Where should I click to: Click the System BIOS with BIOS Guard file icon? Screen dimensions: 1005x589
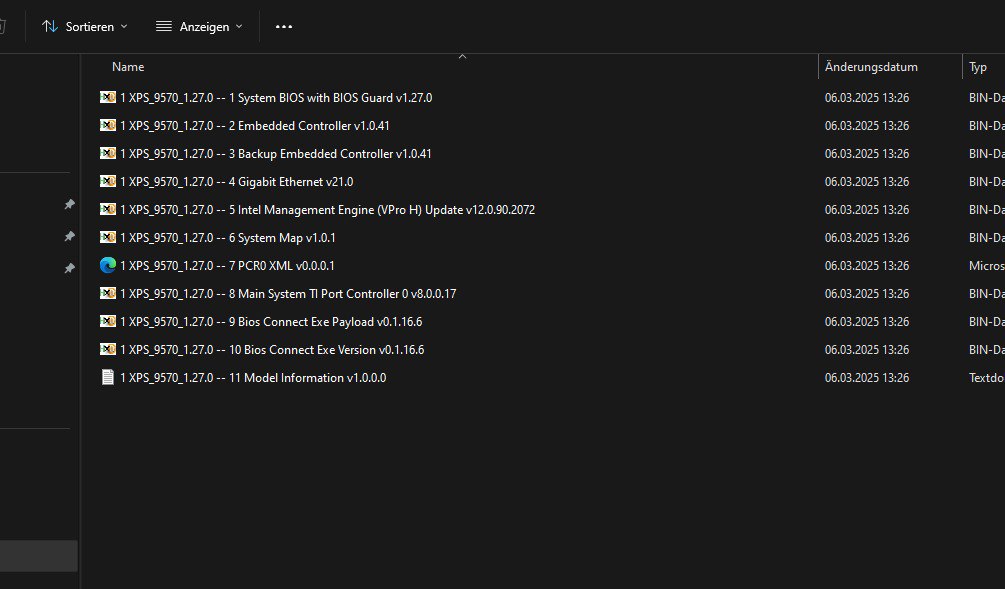108,97
